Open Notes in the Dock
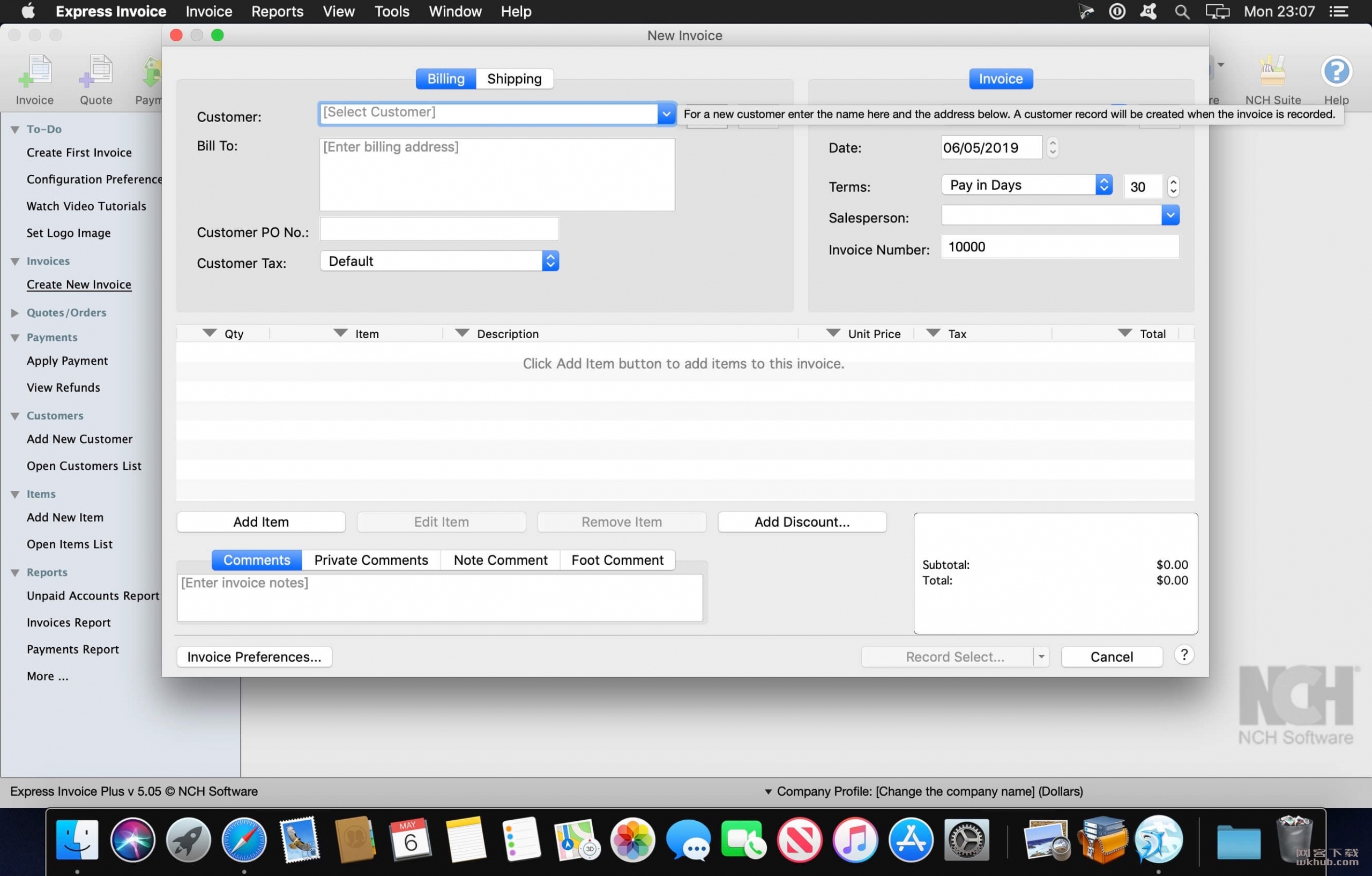Viewport: 1372px width, 876px height. tap(466, 840)
